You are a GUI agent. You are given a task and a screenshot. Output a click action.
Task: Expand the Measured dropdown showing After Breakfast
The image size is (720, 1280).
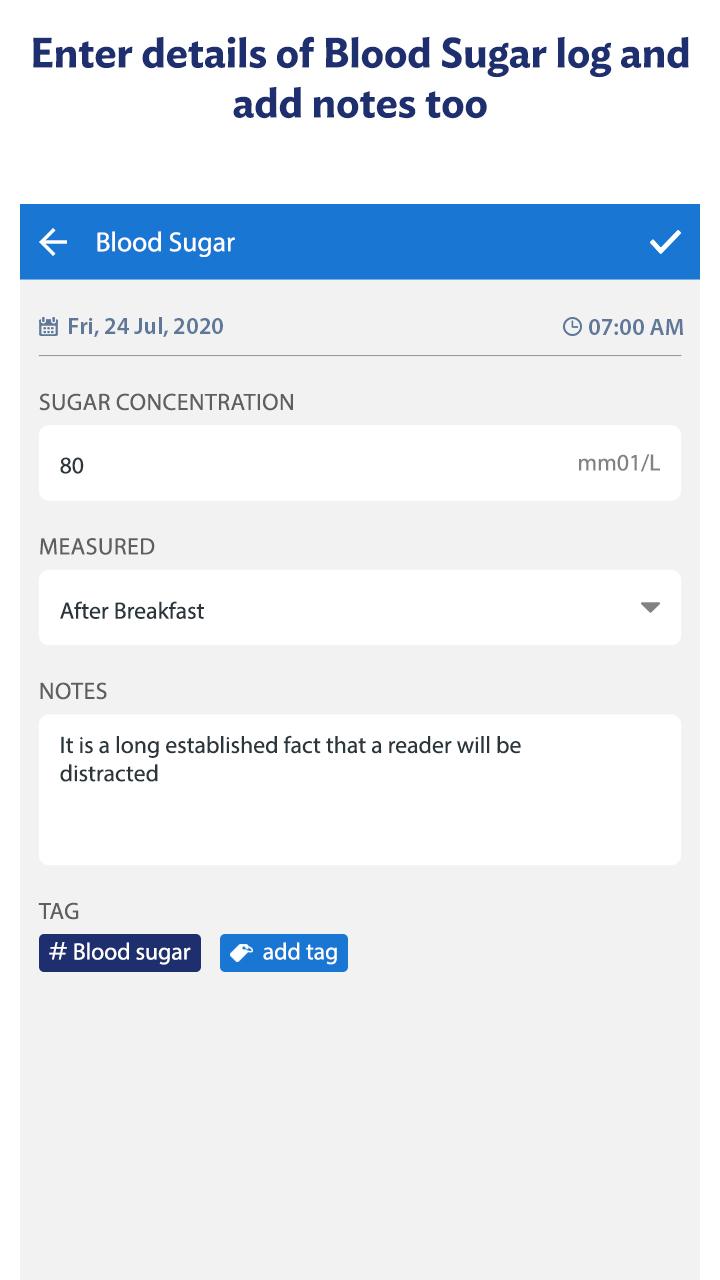[360, 608]
